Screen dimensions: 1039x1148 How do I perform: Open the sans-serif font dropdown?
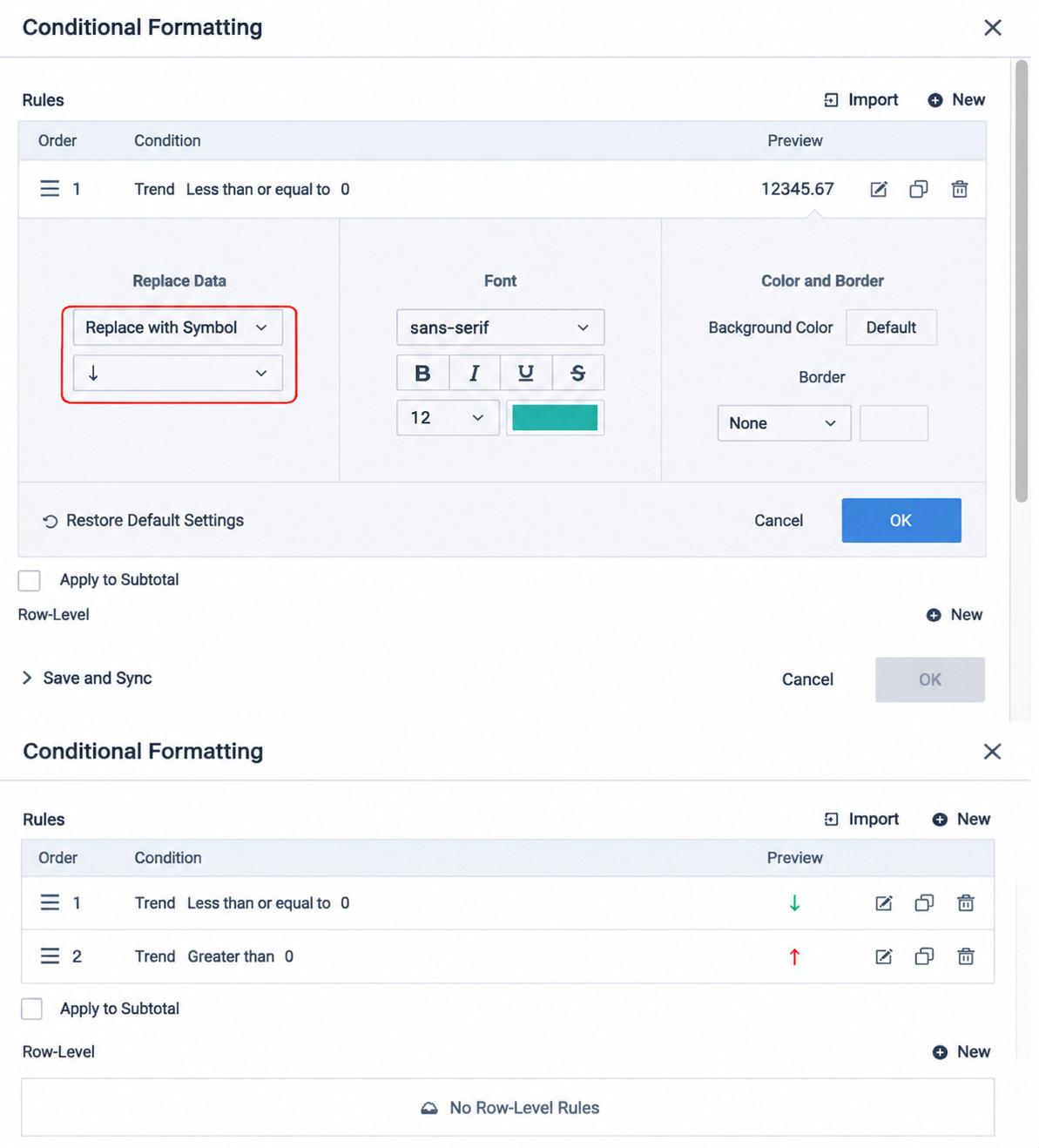[501, 328]
